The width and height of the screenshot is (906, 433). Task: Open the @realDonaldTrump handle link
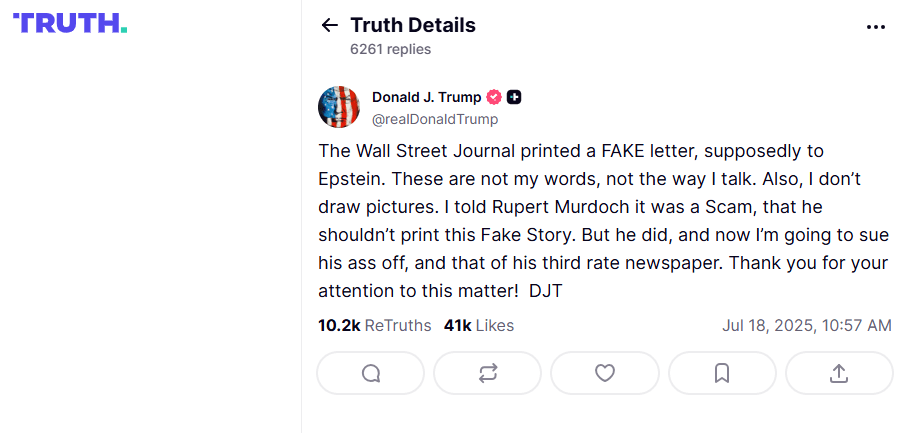434,119
